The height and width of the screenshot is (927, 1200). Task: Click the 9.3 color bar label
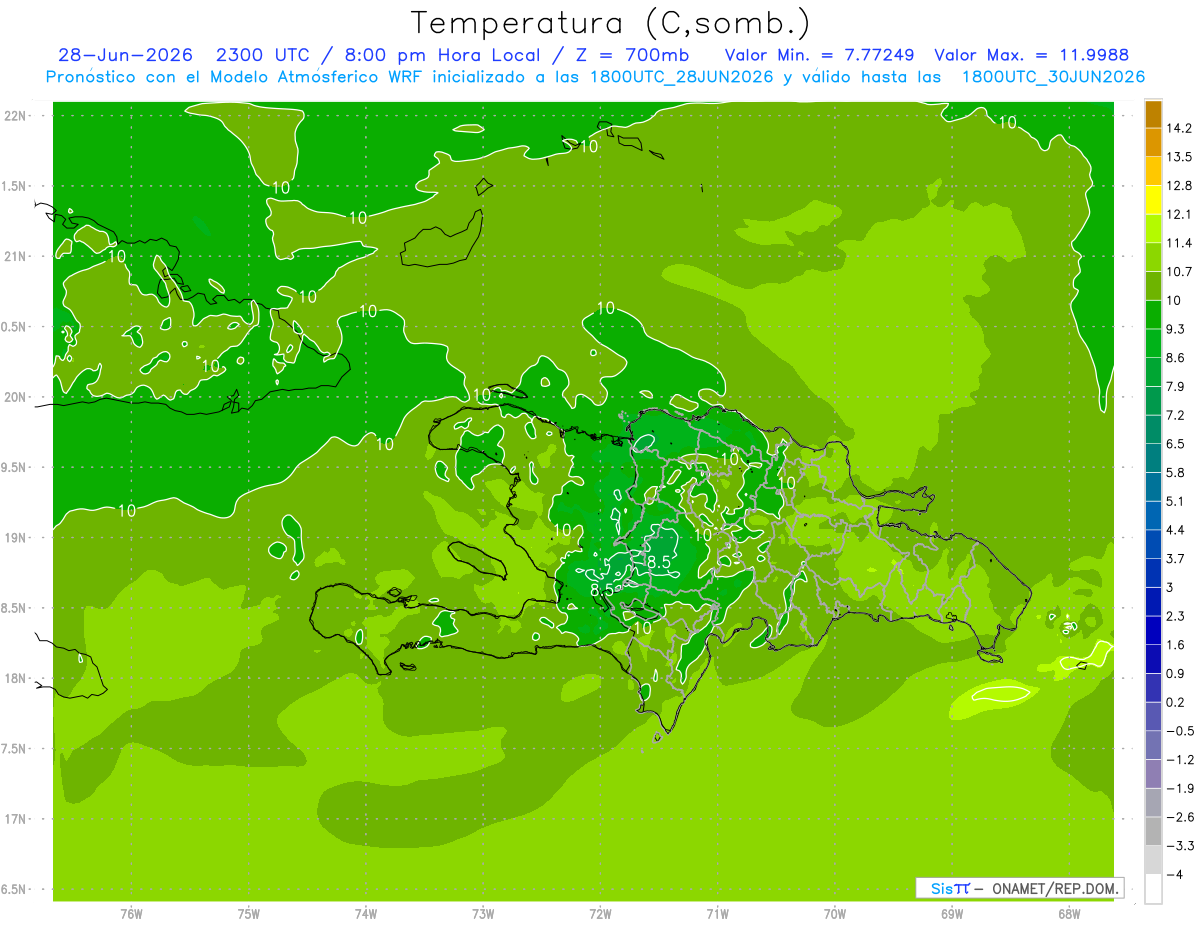point(1176,329)
